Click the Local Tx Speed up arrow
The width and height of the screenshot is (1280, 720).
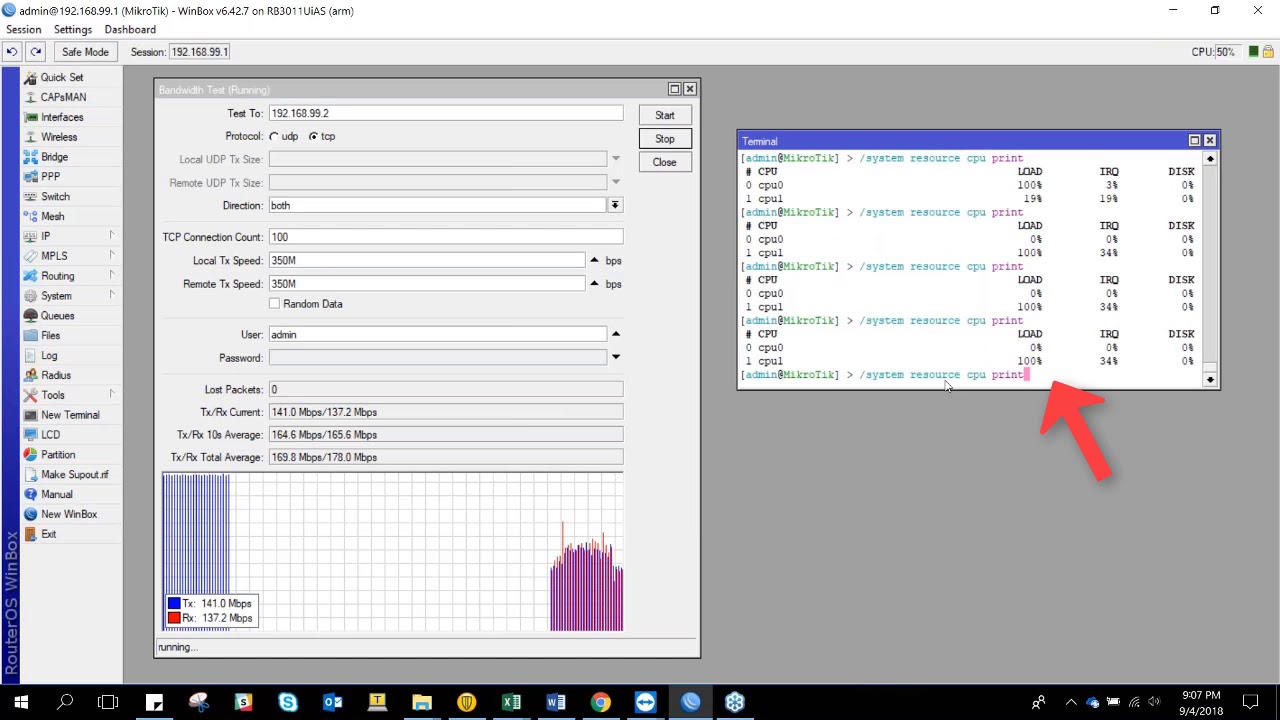pos(594,260)
